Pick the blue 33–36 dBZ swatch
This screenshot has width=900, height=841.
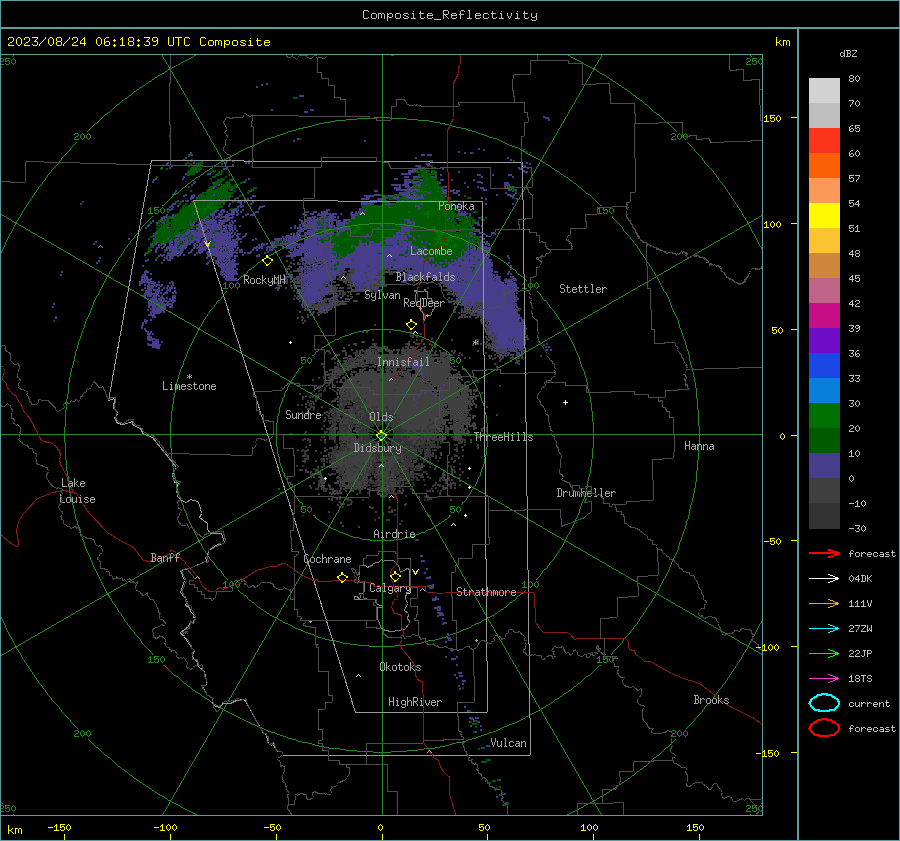click(x=824, y=366)
